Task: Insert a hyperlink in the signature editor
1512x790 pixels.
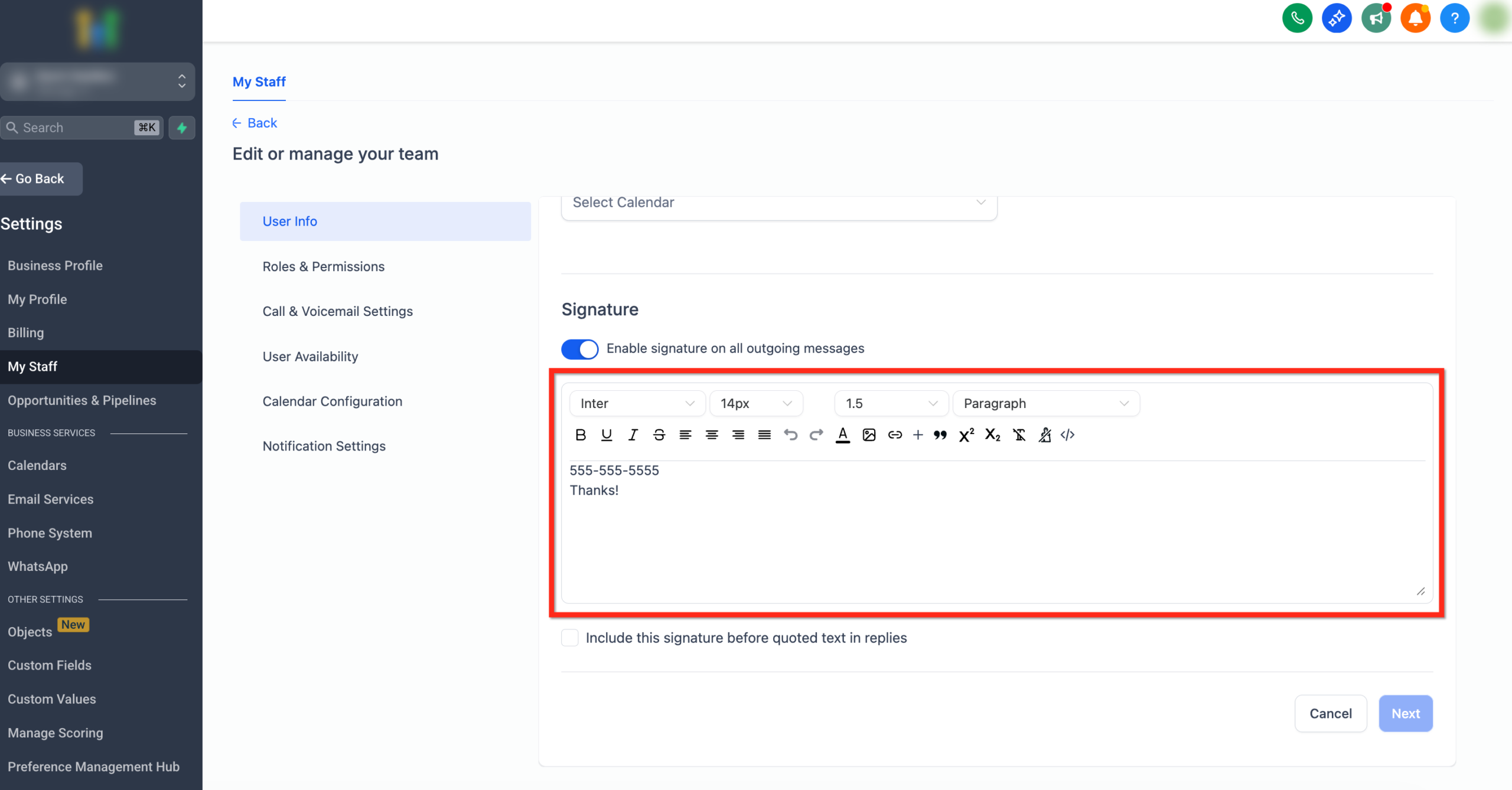Action: (895, 435)
